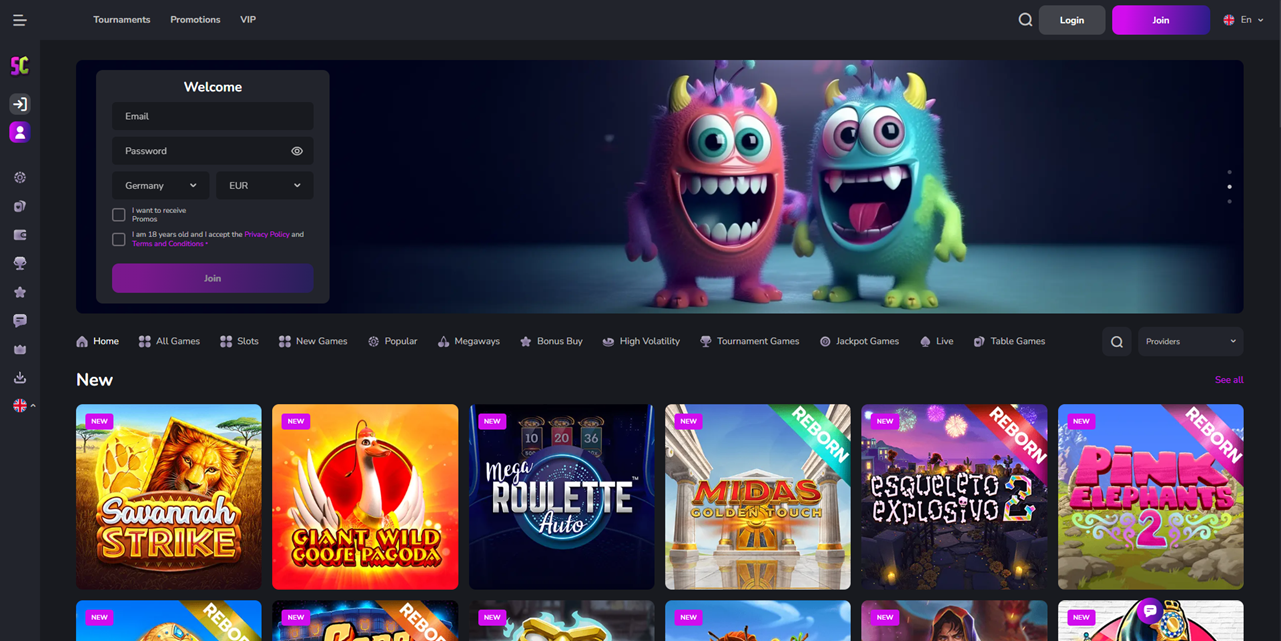Screen dimensions: 1281x641
Task: Switch to the Promotions menu item
Action: click(x=195, y=19)
